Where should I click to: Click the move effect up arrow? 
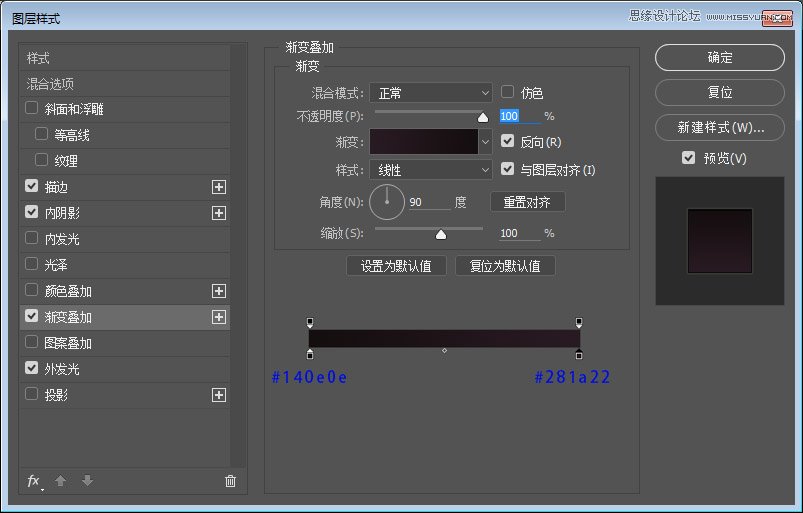[60, 481]
